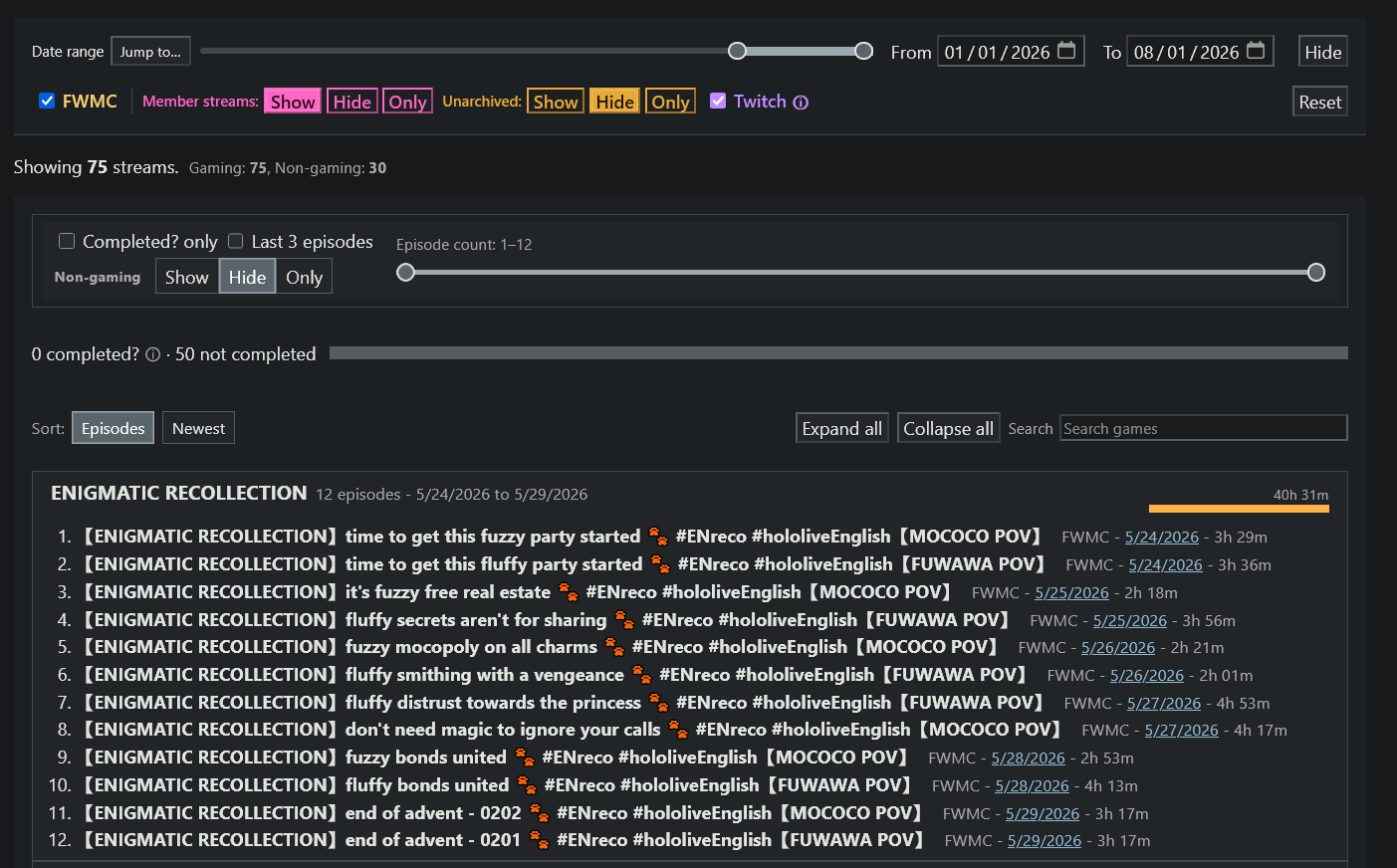Click episode 2 title 'time to get this fluffy party started'
This screenshot has height=868, width=1397.
click(564, 564)
